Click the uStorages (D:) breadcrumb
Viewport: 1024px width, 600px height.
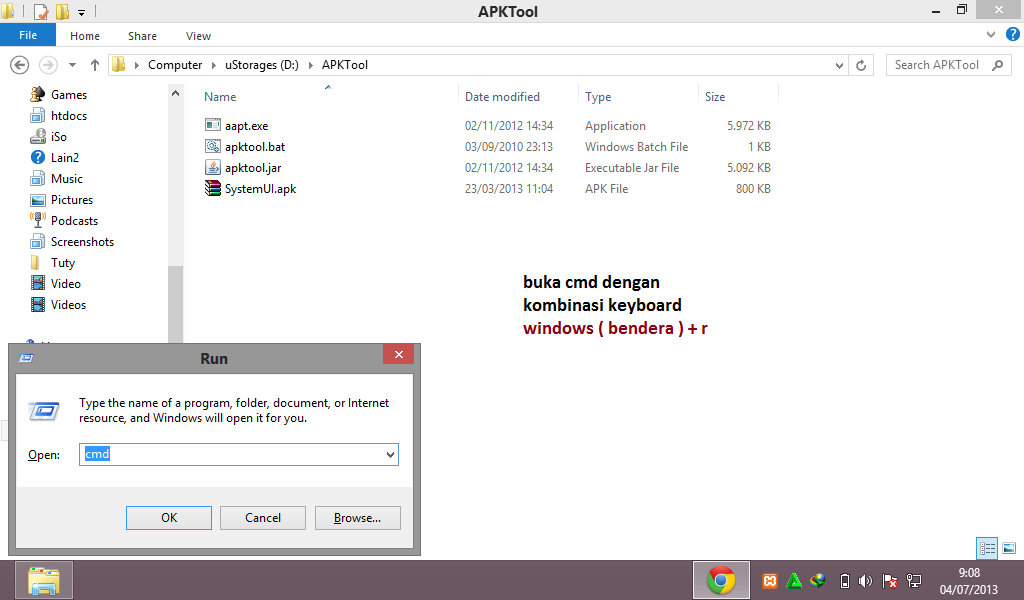click(262, 65)
